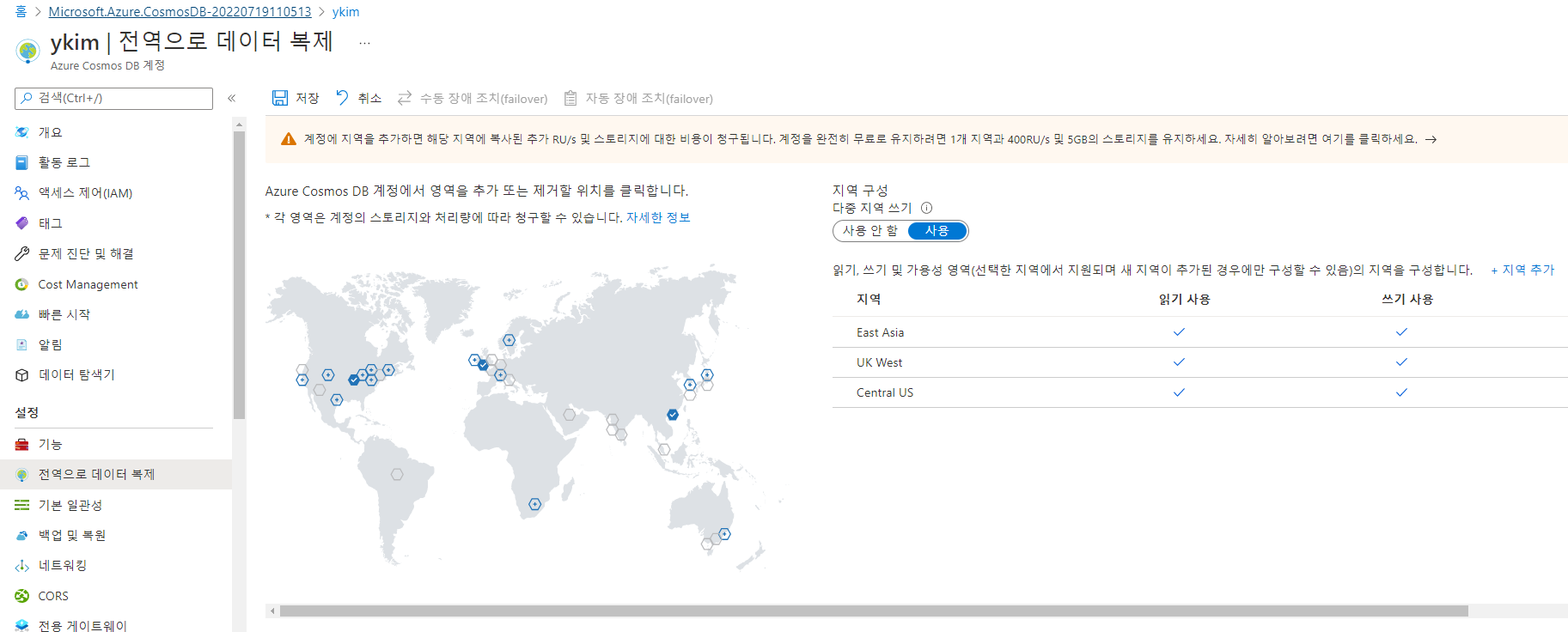Click the 자세한 정보 link
Screen dimensions: 1568x632
(x=658, y=217)
